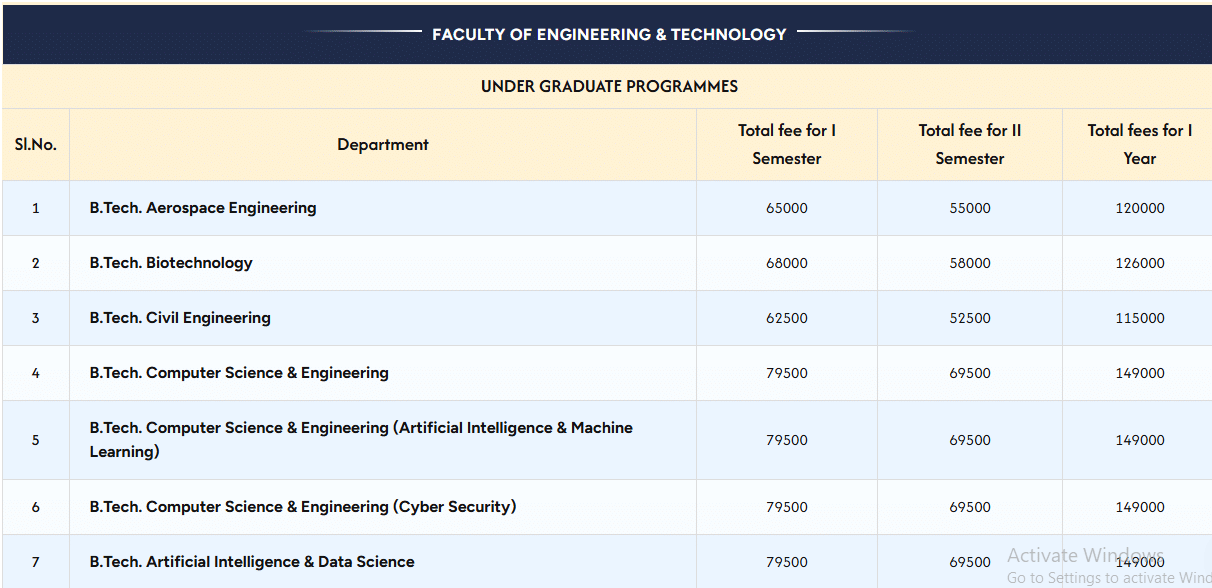Click the Sl.No. column header

pos(36,144)
